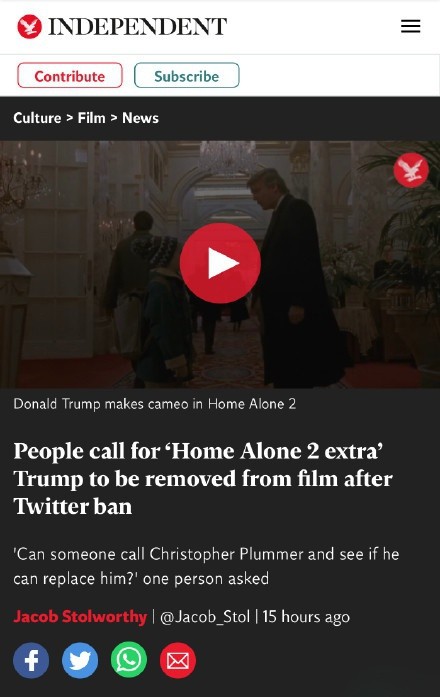This screenshot has width=440, height=697.
Task: Open the hamburger menu
Action: click(x=410, y=26)
